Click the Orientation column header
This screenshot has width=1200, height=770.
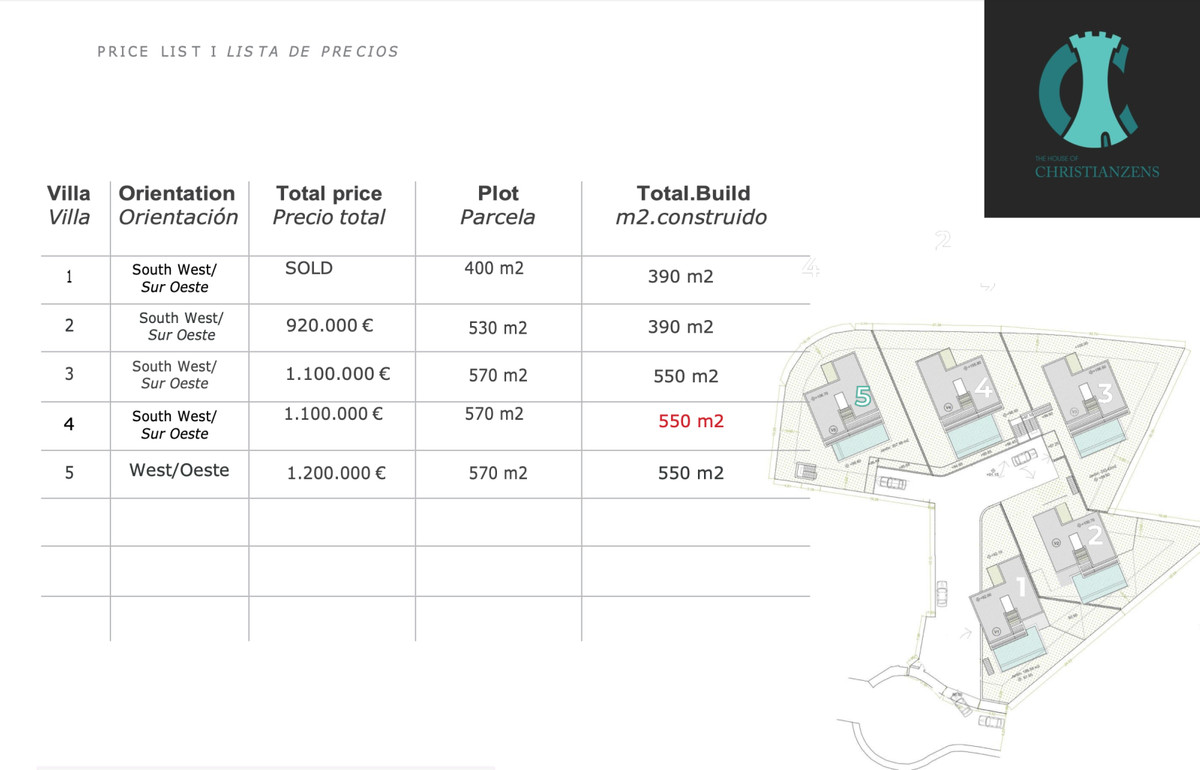pos(177,204)
